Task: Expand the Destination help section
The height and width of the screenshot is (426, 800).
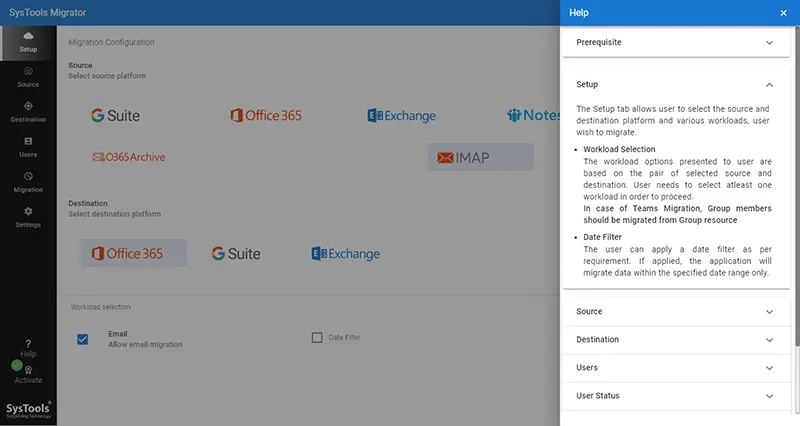Action: pyautogui.click(x=676, y=340)
